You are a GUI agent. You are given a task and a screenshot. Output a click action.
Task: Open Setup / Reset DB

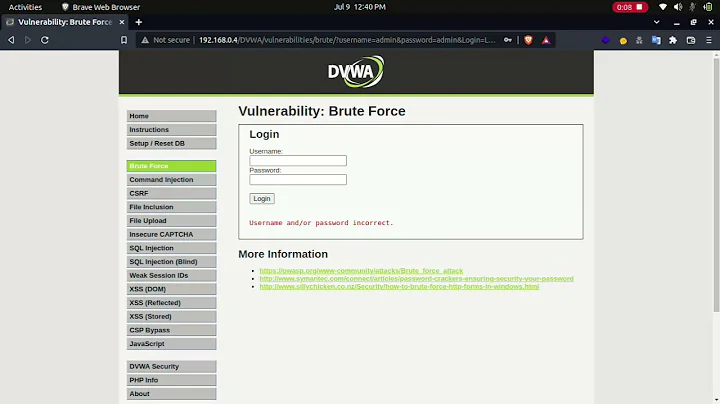point(171,144)
